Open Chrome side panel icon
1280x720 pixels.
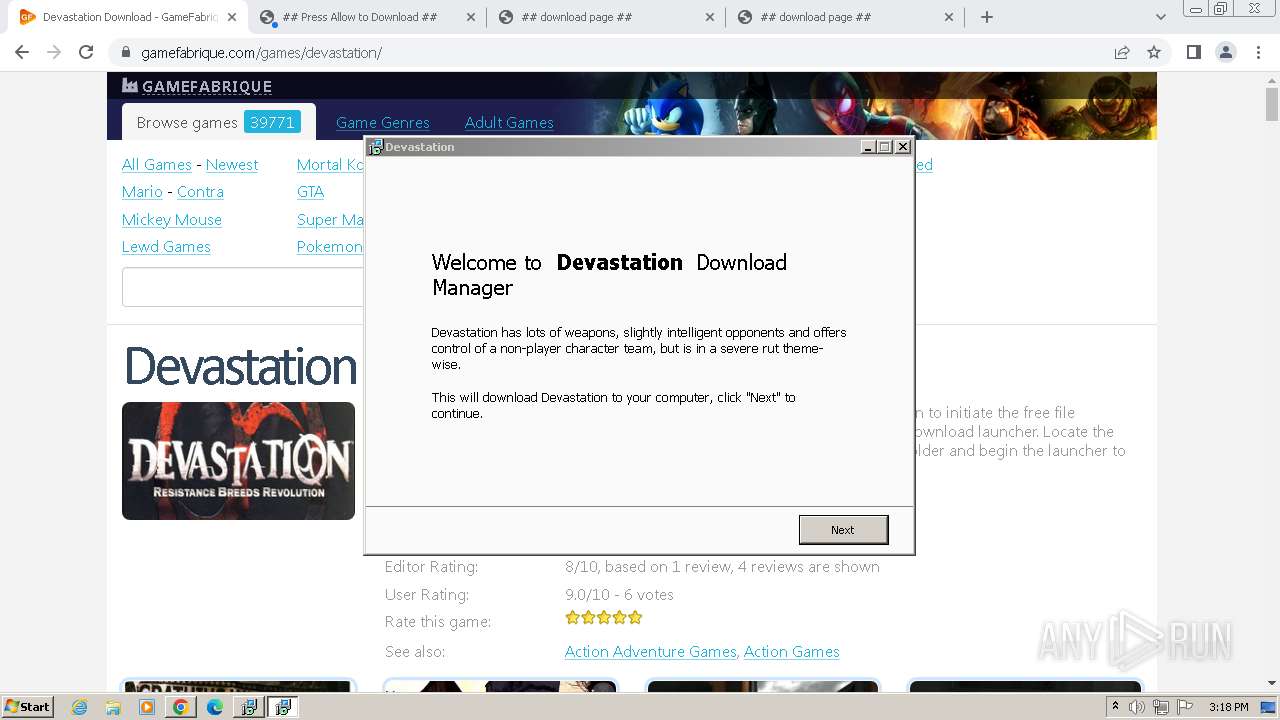[1193, 53]
